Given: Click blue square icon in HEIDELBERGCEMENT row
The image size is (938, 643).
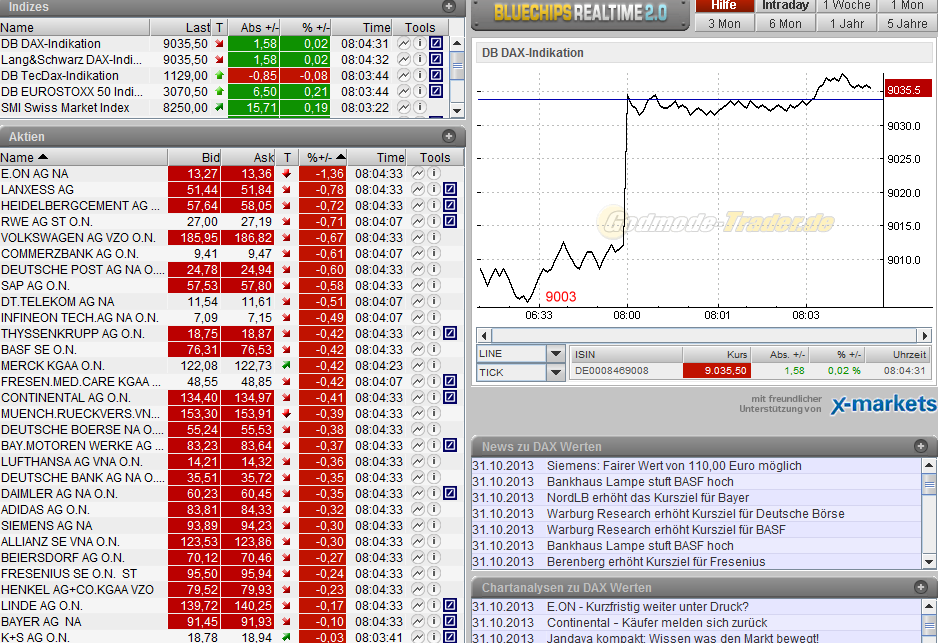Looking at the screenshot, I should point(450,205).
